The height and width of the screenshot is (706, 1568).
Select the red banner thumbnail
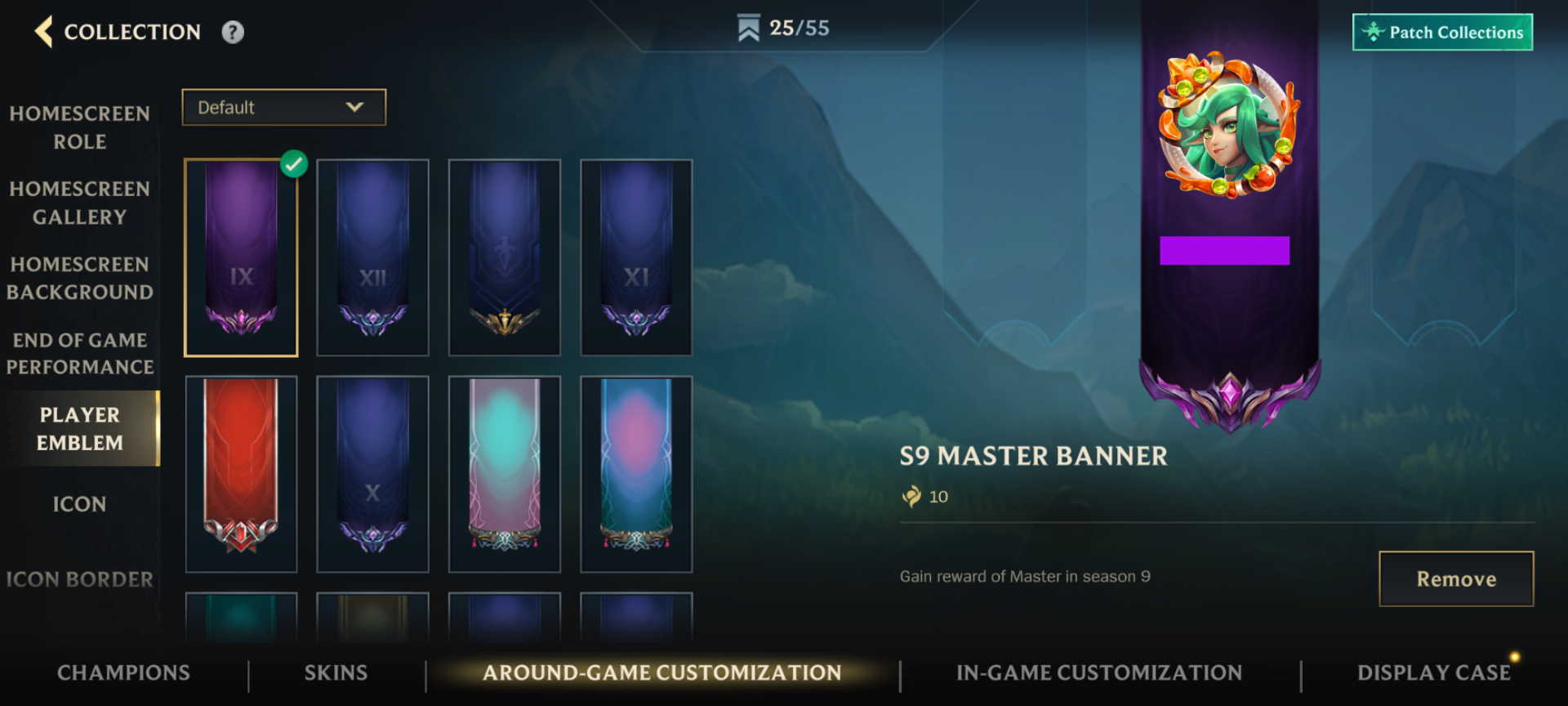[x=241, y=474]
